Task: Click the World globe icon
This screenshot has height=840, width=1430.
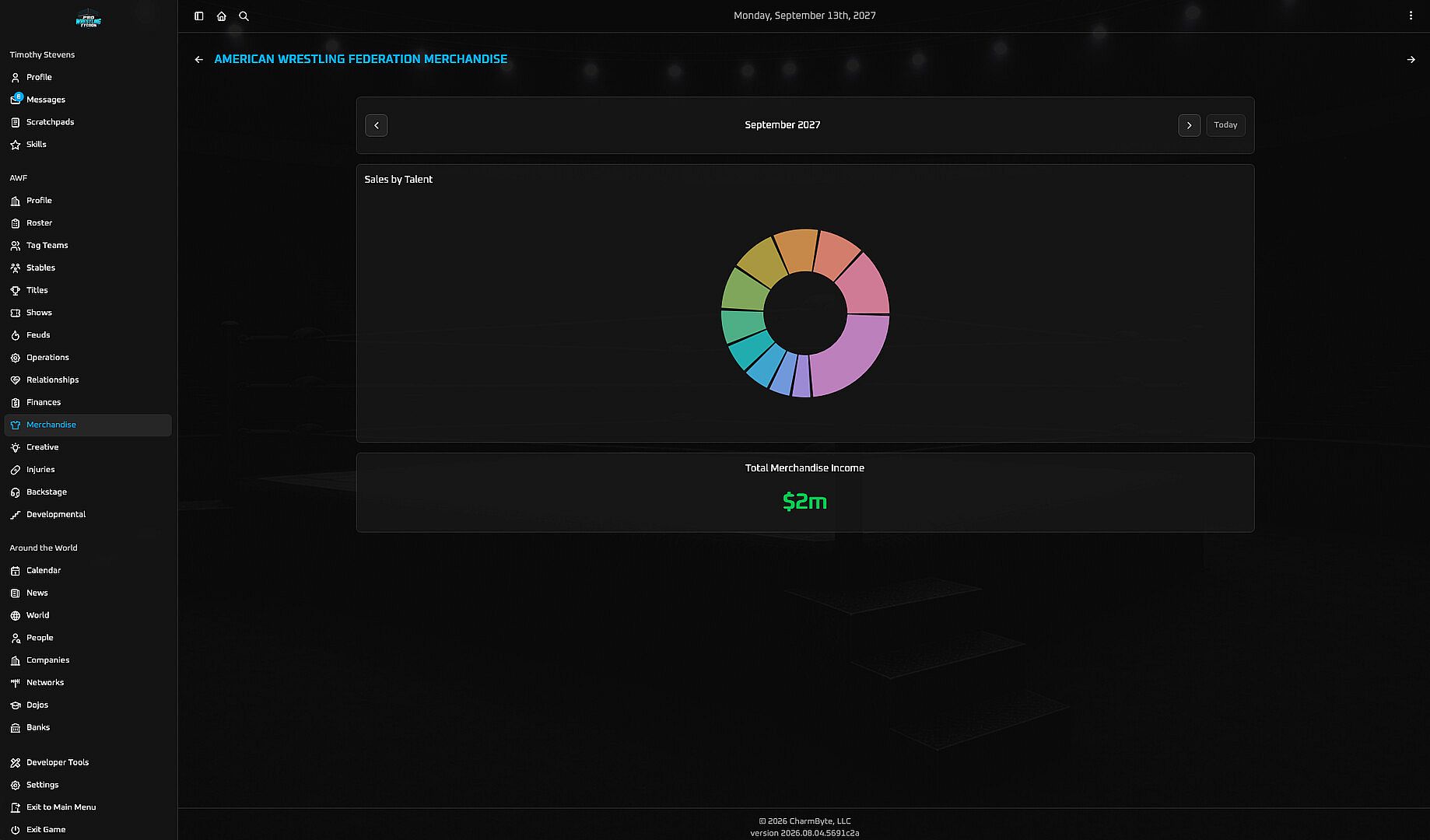Action: [x=15, y=616]
